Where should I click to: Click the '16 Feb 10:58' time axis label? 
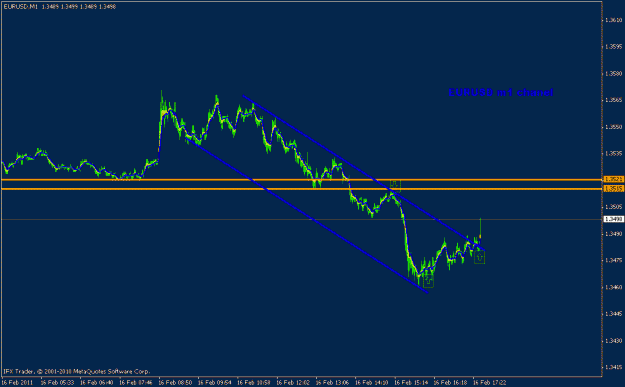254,383
